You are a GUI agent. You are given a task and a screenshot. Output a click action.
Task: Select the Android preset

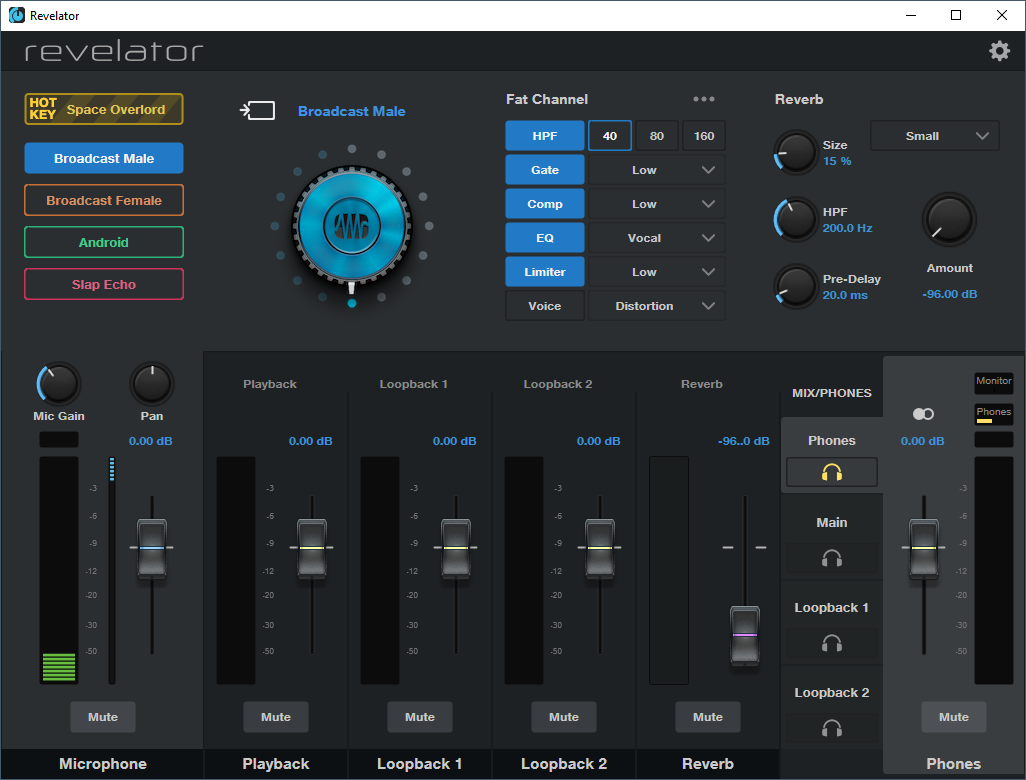pyautogui.click(x=104, y=242)
